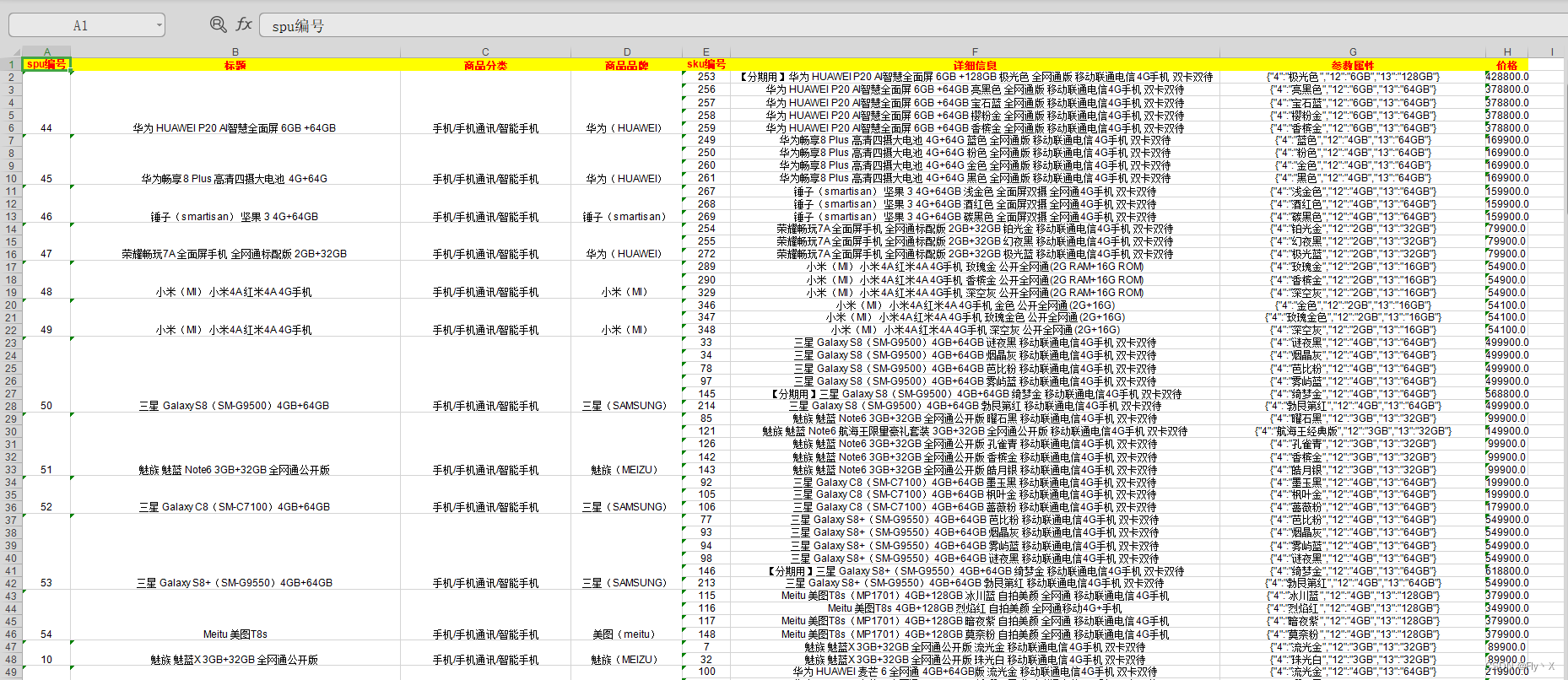Select the 参数属性 header cell

click(x=1353, y=65)
